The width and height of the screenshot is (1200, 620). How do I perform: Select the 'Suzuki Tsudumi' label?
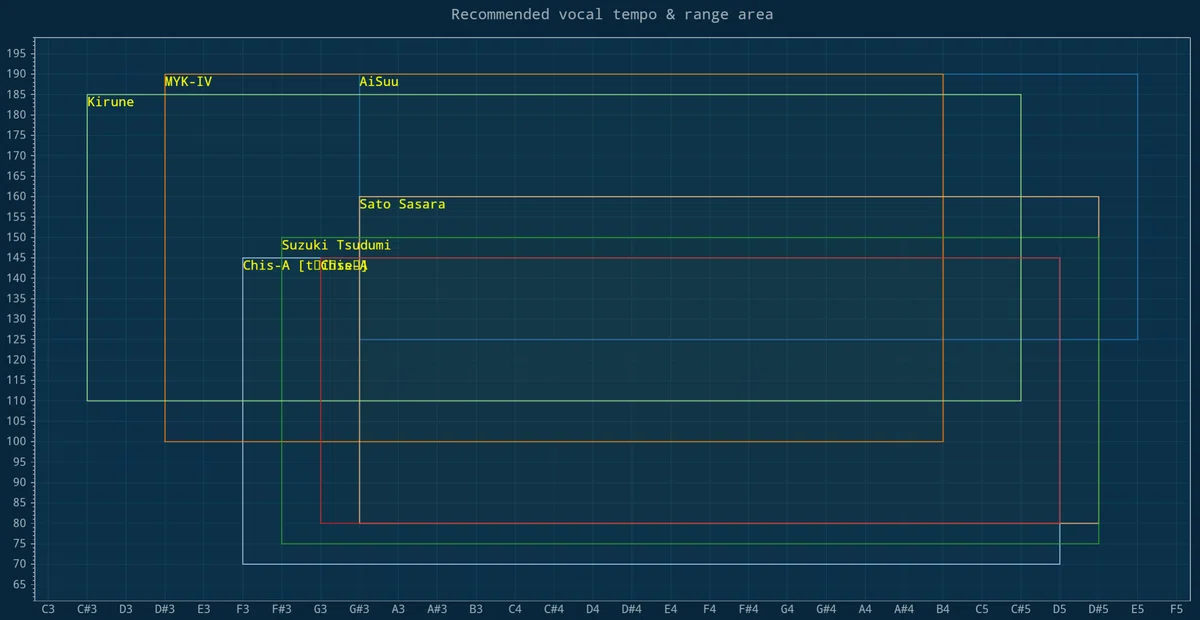tap(336, 245)
